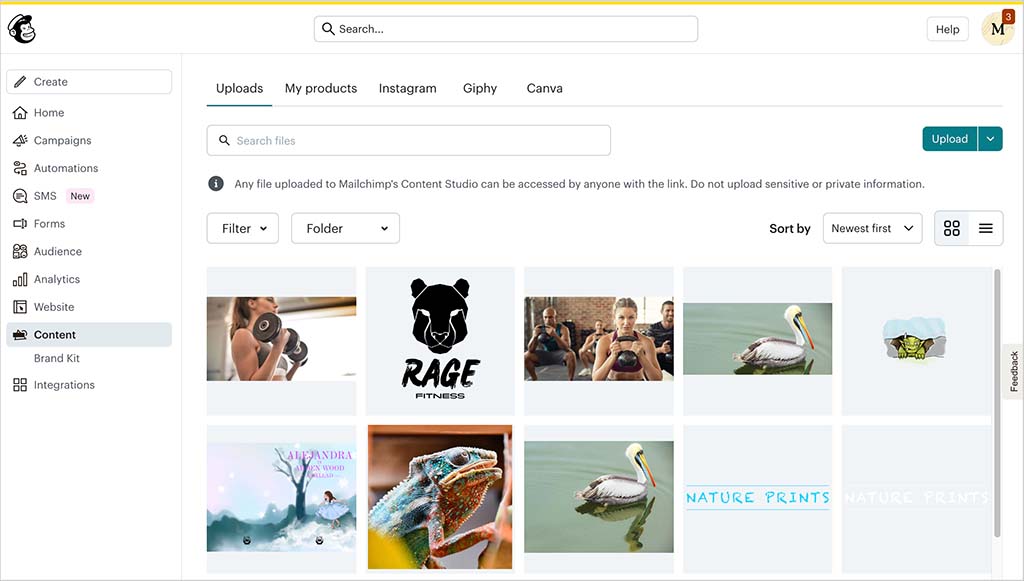
Task: Select the chameleon image
Action: pos(440,498)
